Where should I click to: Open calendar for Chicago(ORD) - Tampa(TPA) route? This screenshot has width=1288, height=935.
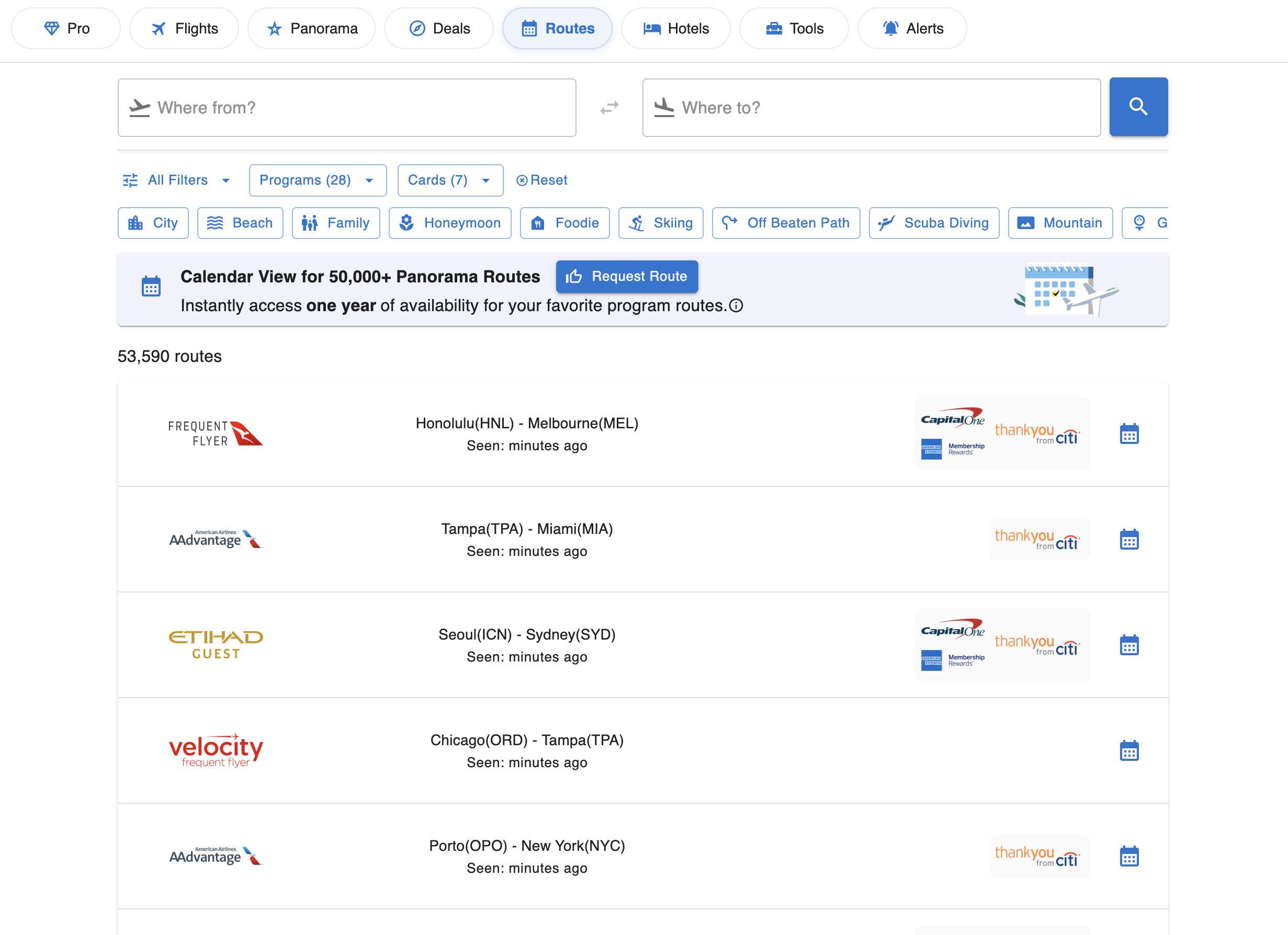1129,750
